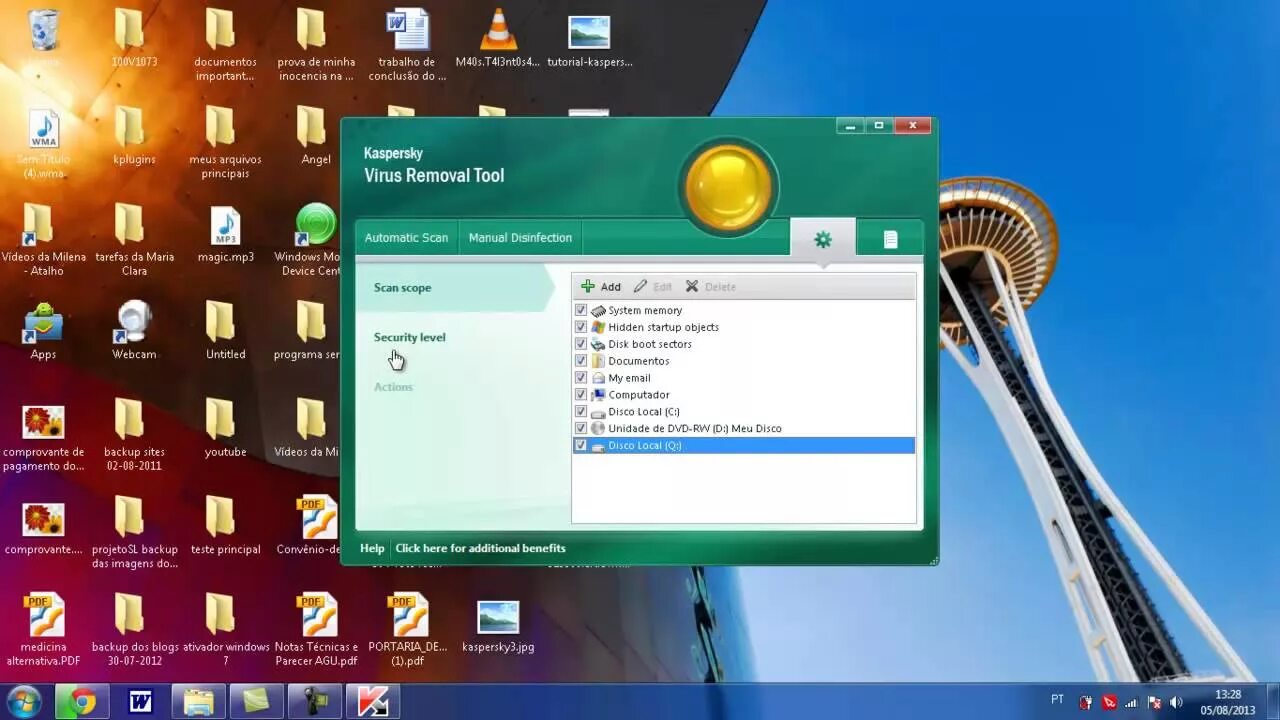This screenshot has width=1280, height=720.
Task: Open green sticky note taskbar app
Action: (256, 702)
